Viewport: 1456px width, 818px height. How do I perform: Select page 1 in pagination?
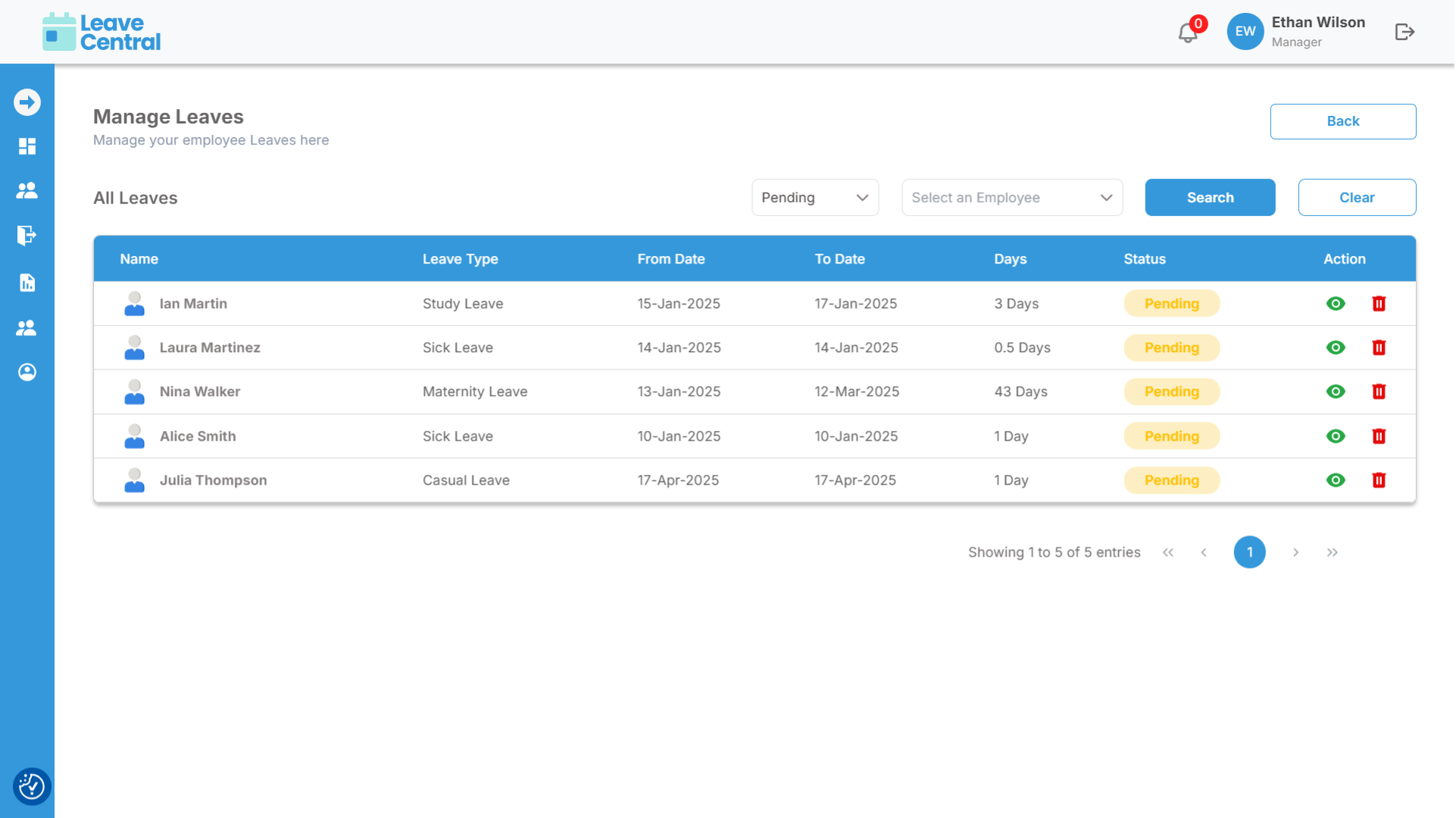click(x=1249, y=552)
